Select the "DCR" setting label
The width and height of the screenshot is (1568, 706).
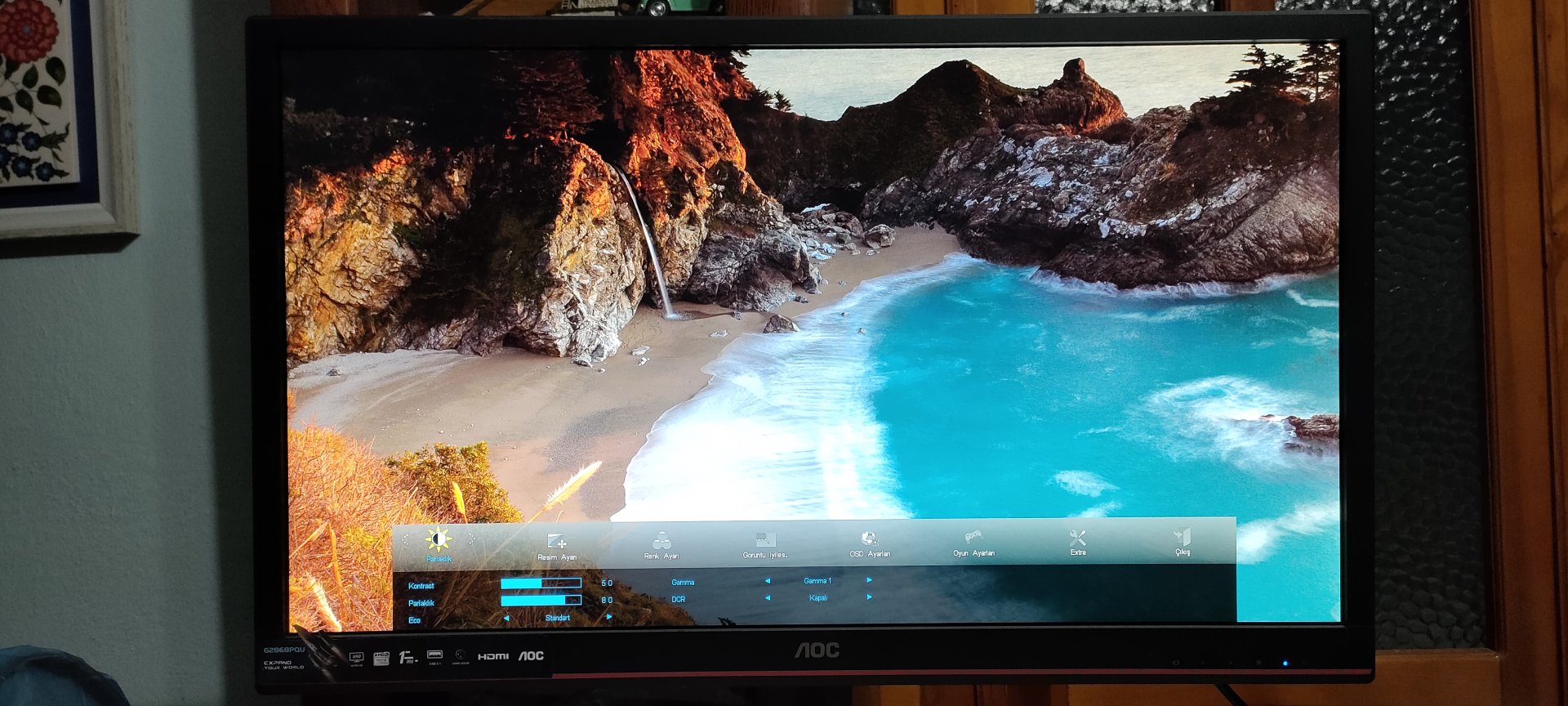pos(679,600)
